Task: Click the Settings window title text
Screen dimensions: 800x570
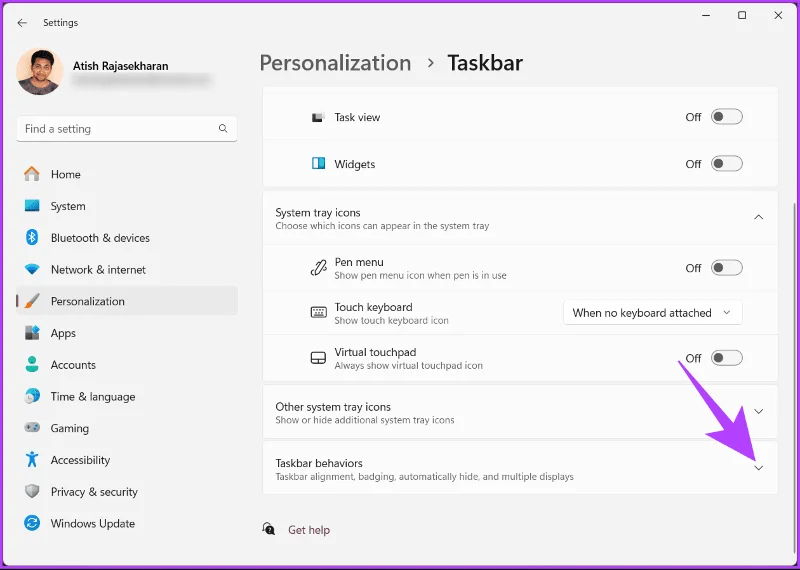Action: tap(60, 22)
